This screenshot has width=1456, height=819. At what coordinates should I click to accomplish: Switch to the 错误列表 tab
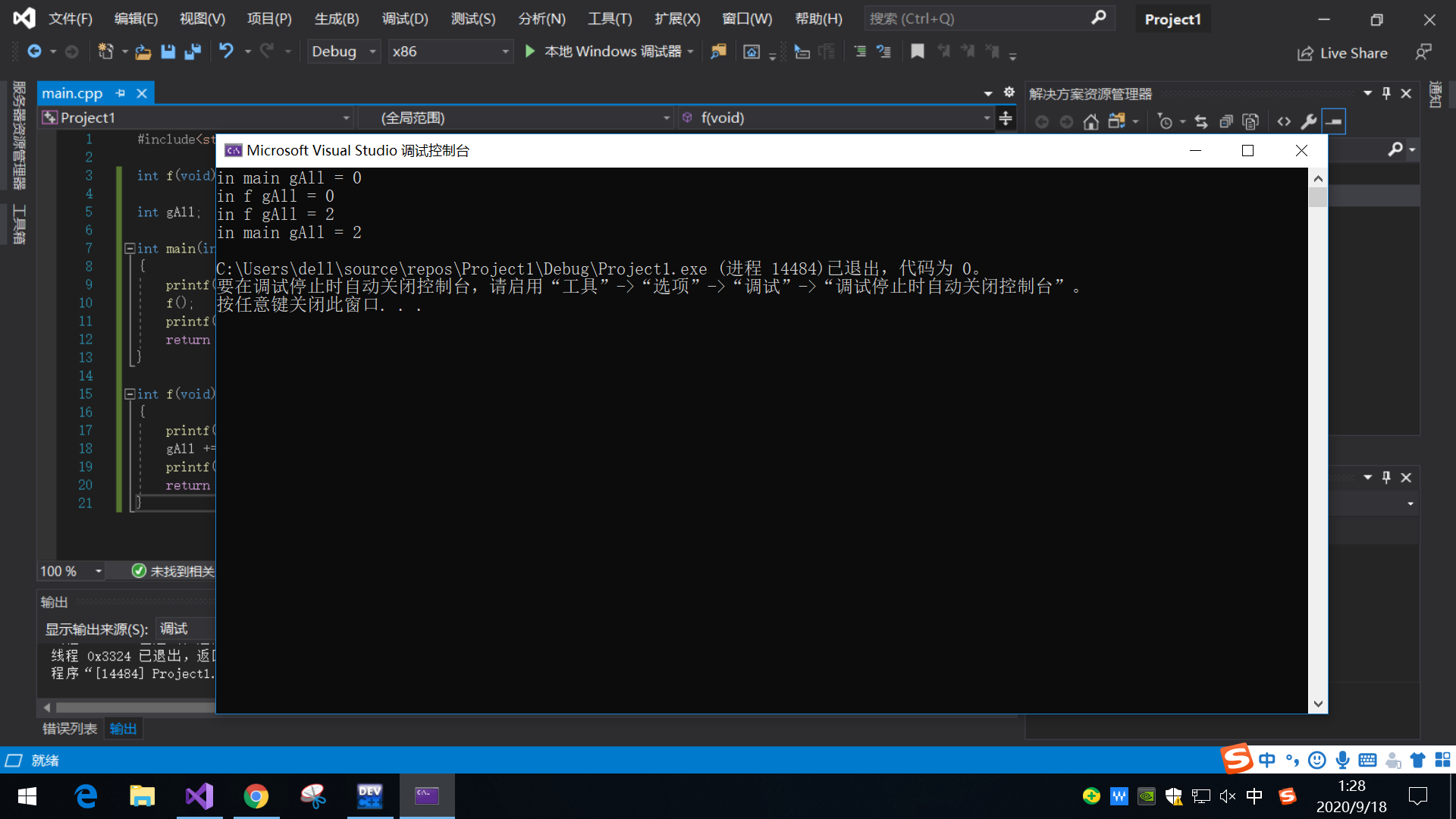coord(70,729)
